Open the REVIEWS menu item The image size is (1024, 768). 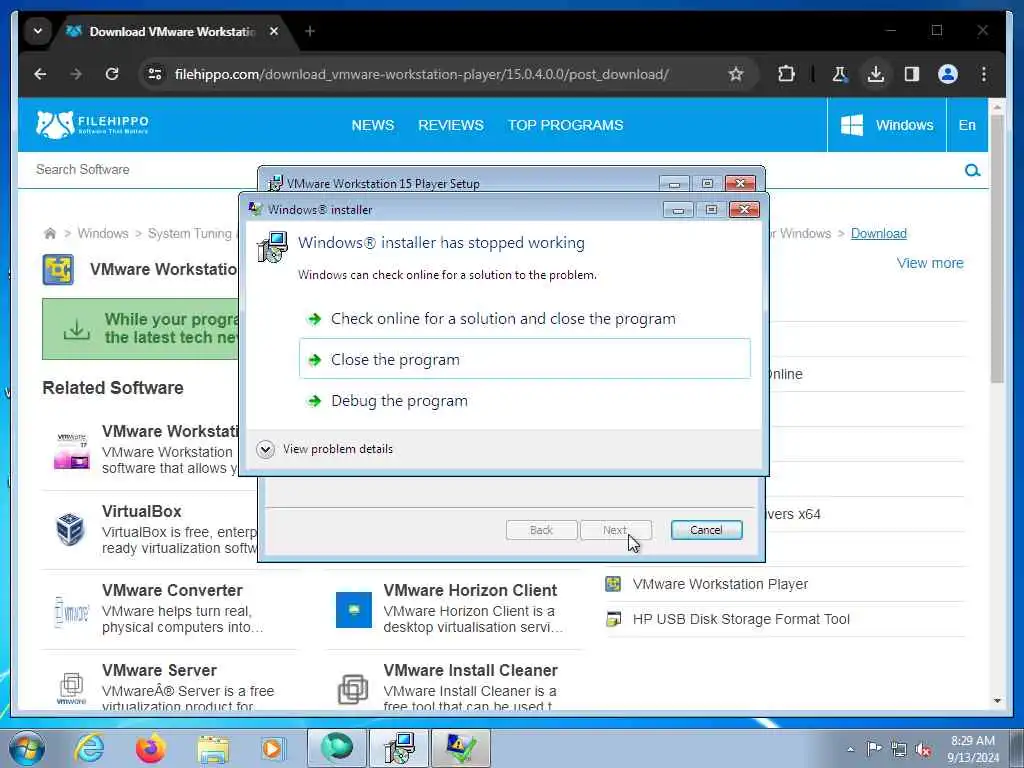pyautogui.click(x=451, y=125)
